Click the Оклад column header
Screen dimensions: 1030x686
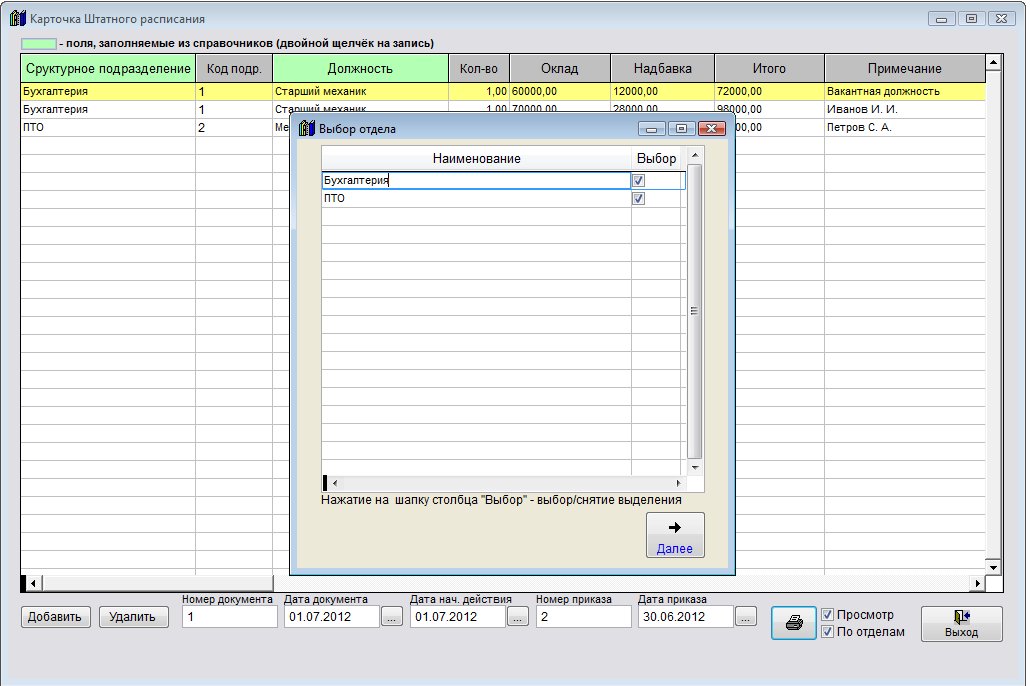pyautogui.click(x=560, y=68)
